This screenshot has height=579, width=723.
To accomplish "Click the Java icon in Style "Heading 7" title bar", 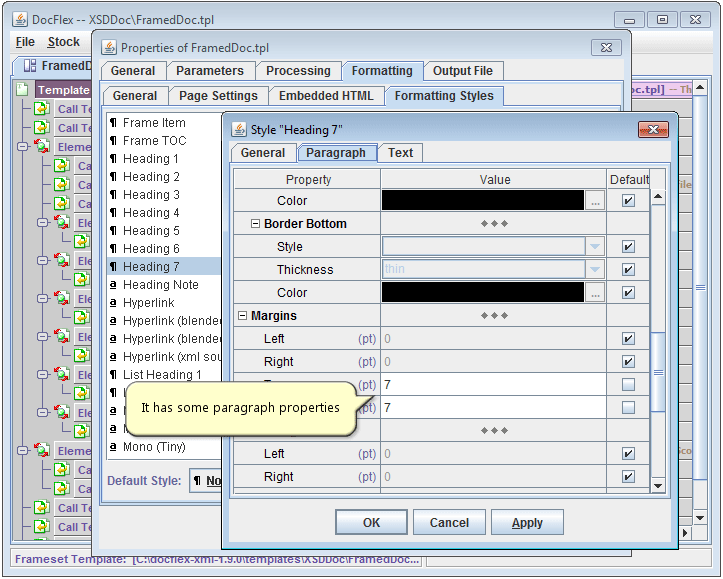I will pyautogui.click(x=239, y=129).
